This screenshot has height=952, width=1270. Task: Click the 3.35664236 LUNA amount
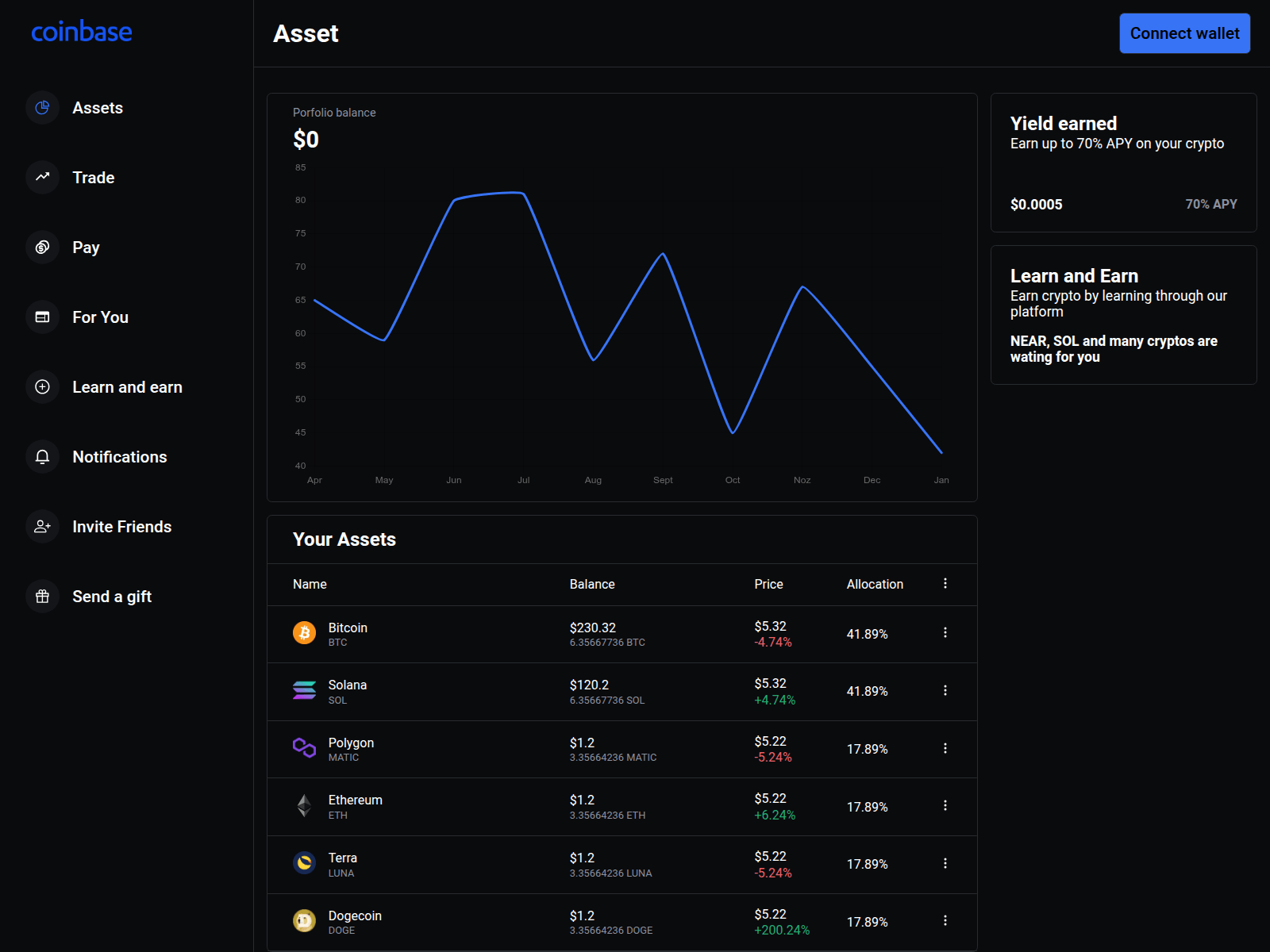(610, 873)
